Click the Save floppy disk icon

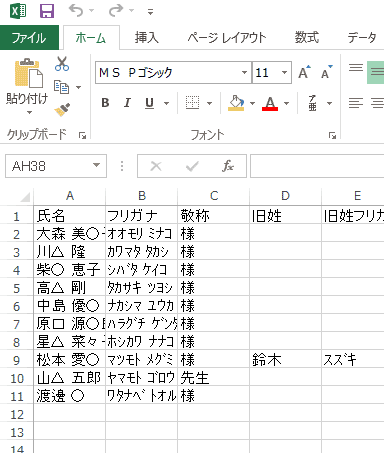coord(47,11)
